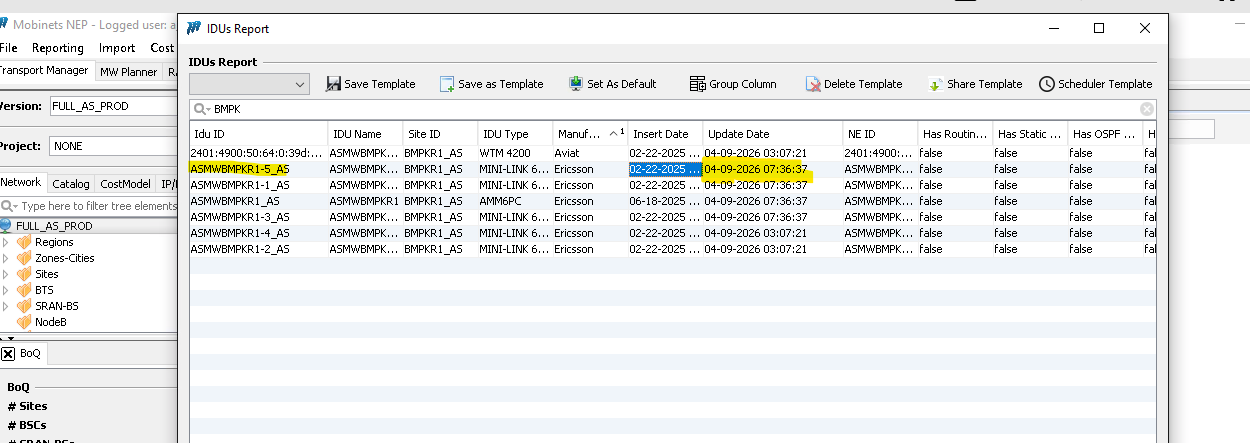
Task: Expand the Zones-Cities tree node
Action: point(7,258)
